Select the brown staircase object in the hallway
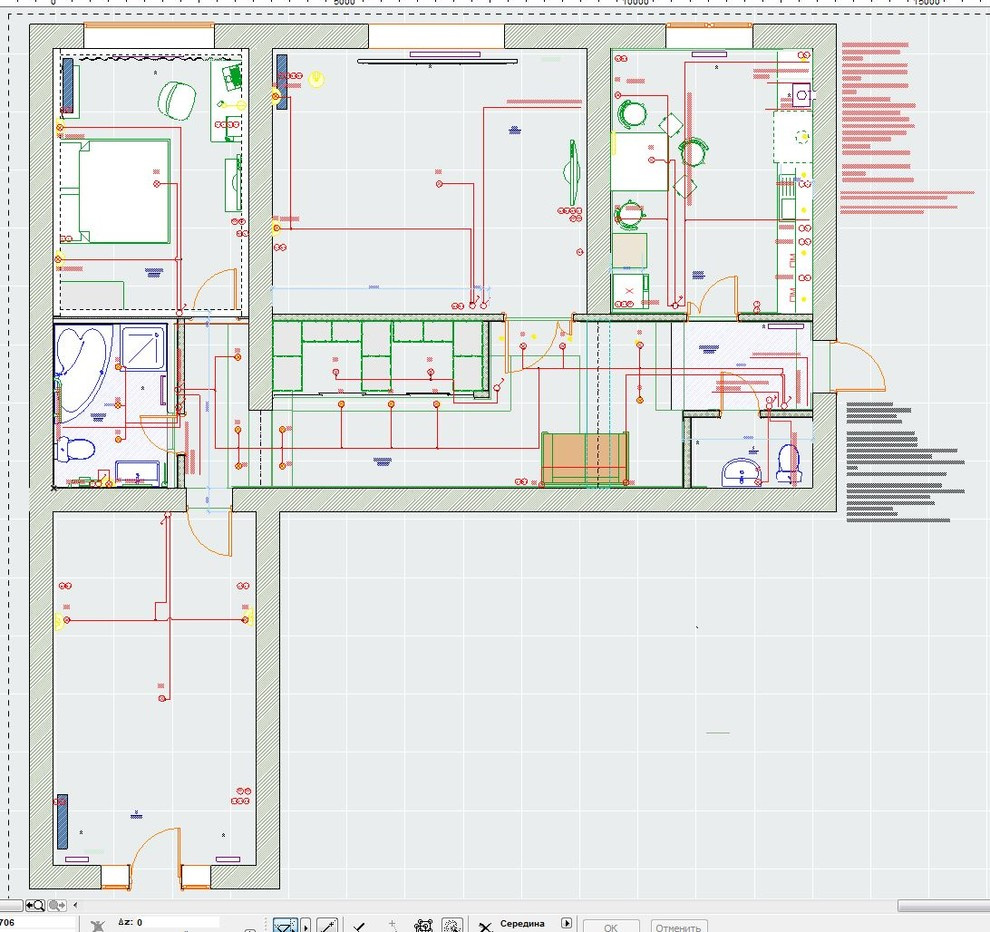Image resolution: width=990 pixels, height=932 pixels. (x=584, y=457)
